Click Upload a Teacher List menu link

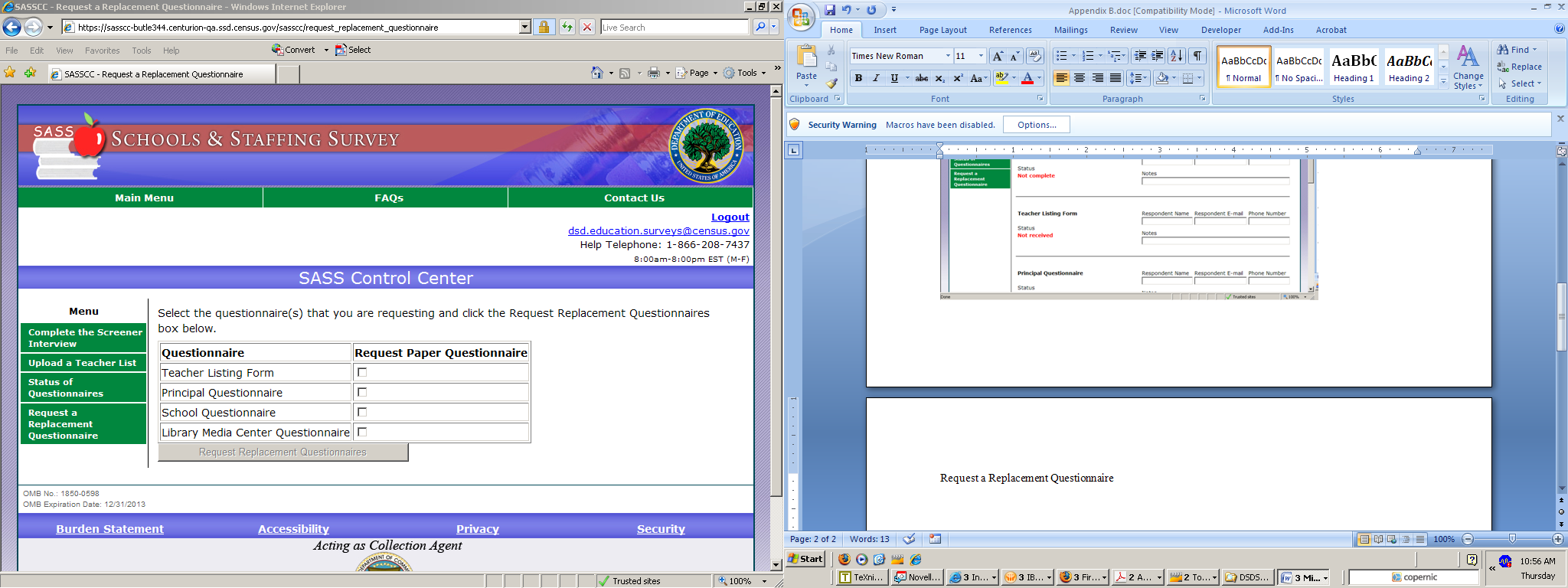pos(83,363)
